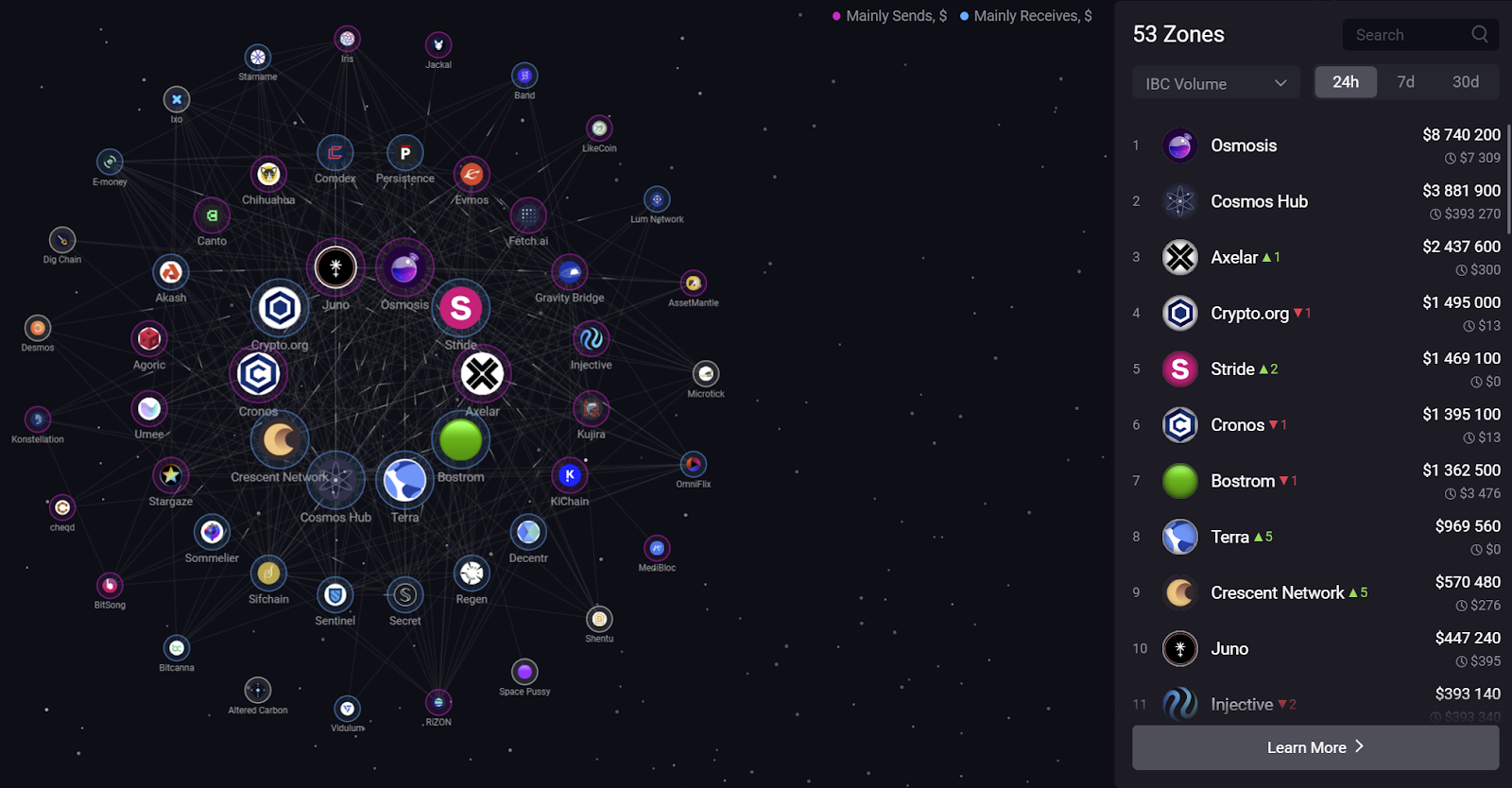This screenshot has width=1512, height=788.
Task: Select the Gravity Bridge node
Action: tap(570, 273)
